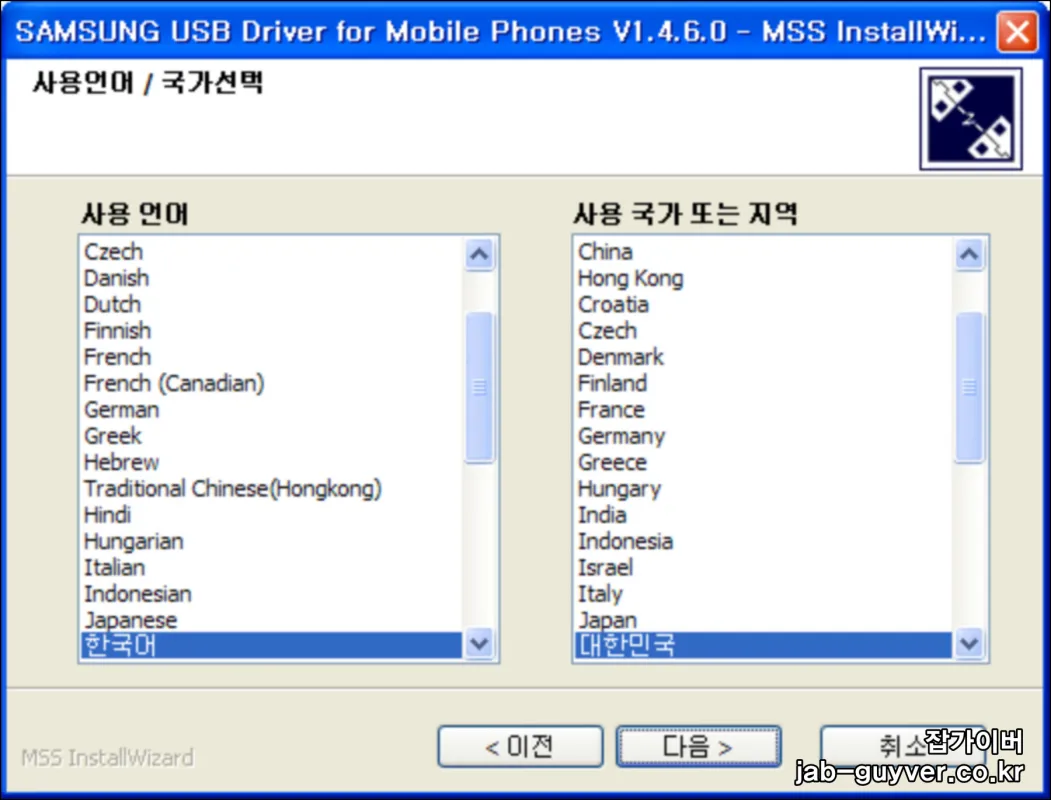
Task: Click the country list scrollbar thumb
Action: (x=969, y=387)
